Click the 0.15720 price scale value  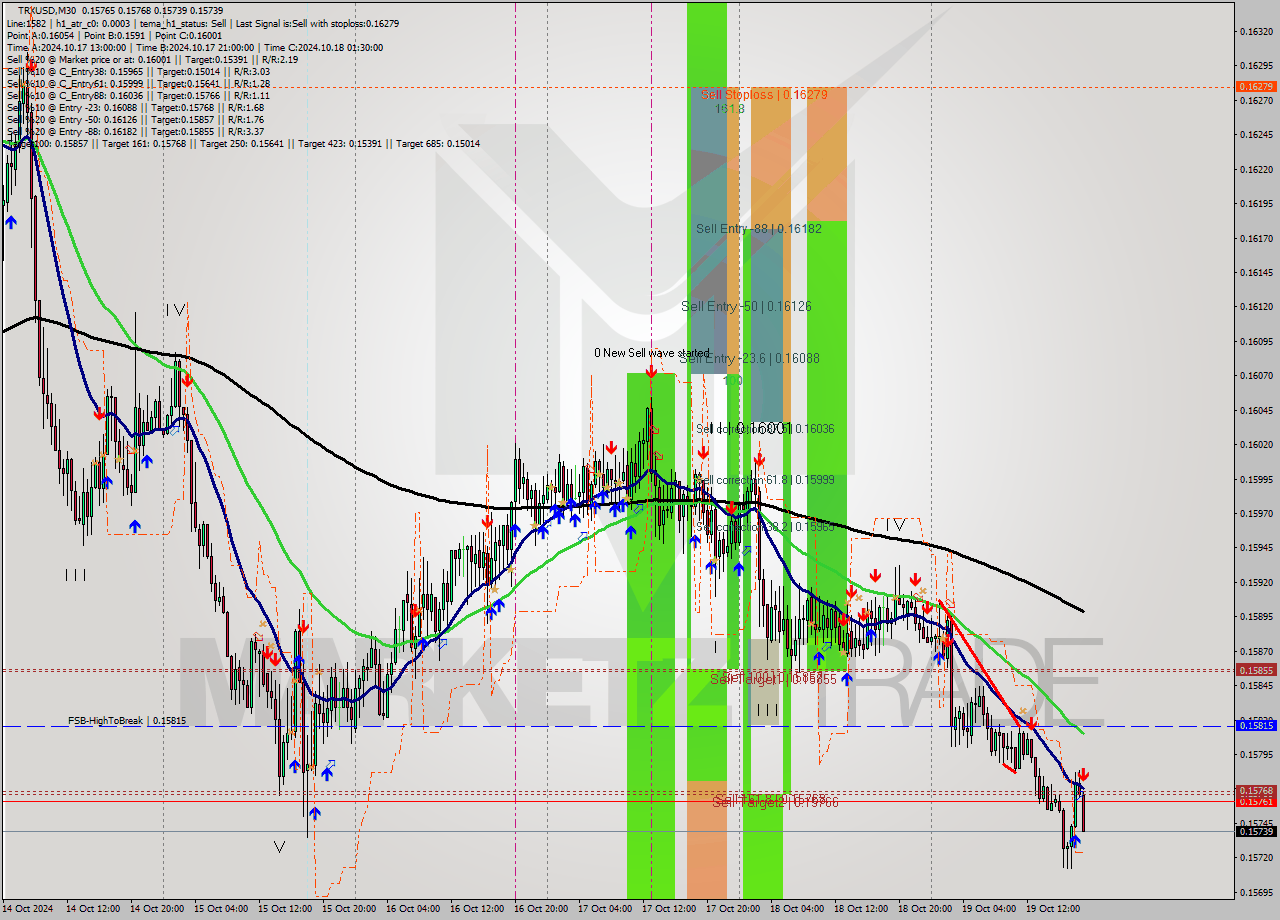click(x=1256, y=858)
